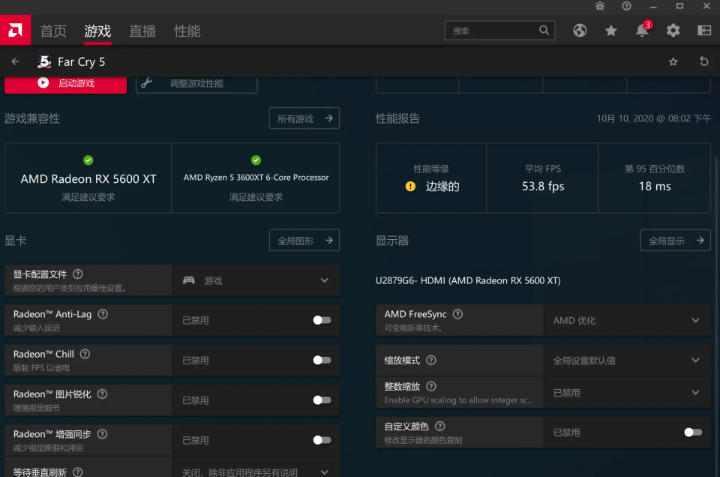Expand the 显卡配置文件 profile dropdown
This screenshot has width=720, height=477.
pyautogui.click(x=324, y=280)
